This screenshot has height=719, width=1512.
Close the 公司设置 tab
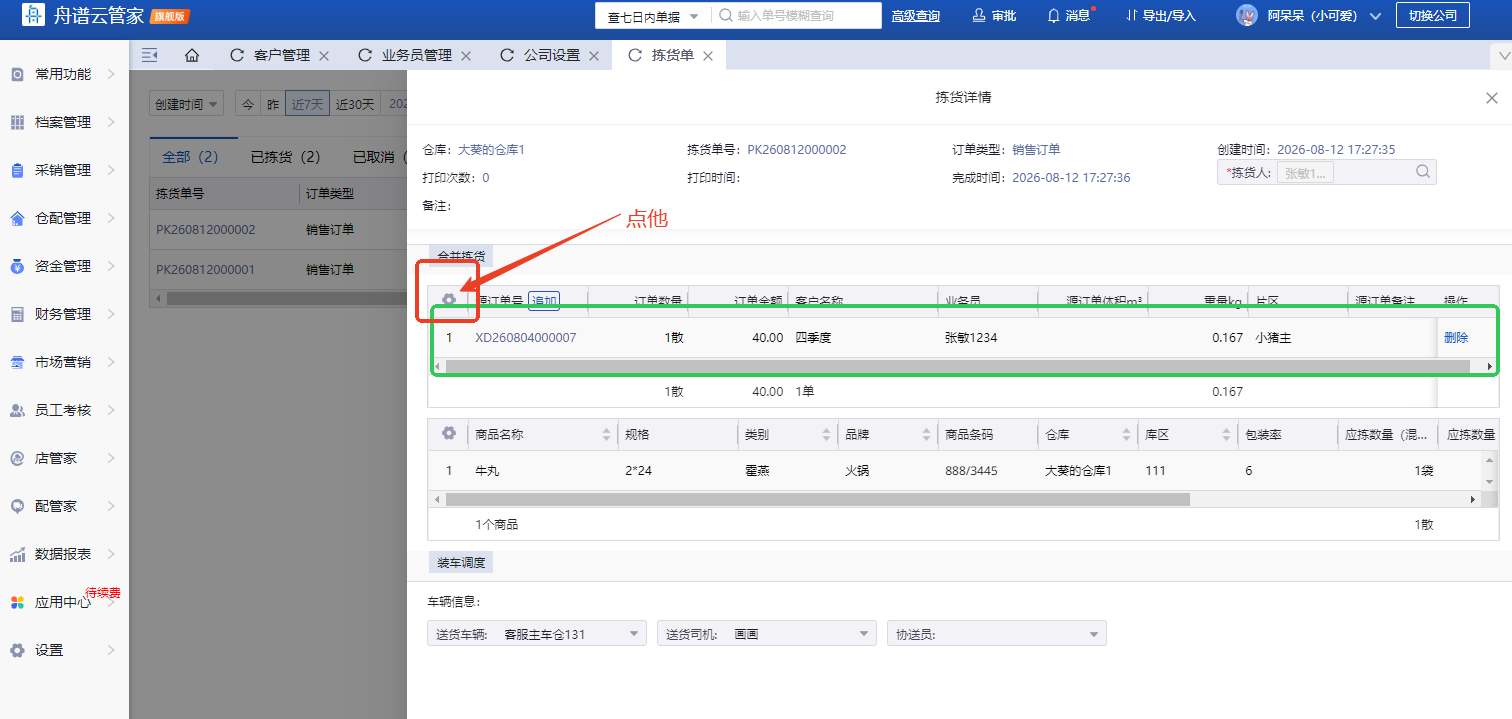click(x=594, y=56)
